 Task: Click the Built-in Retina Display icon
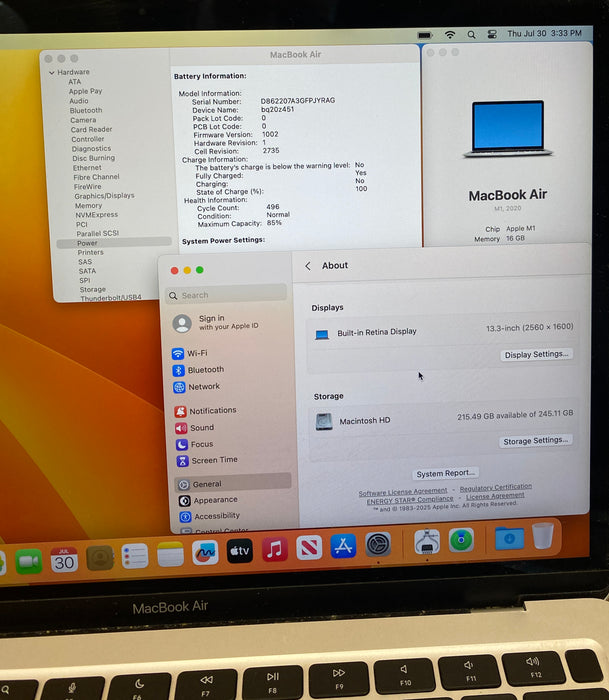pyautogui.click(x=321, y=334)
